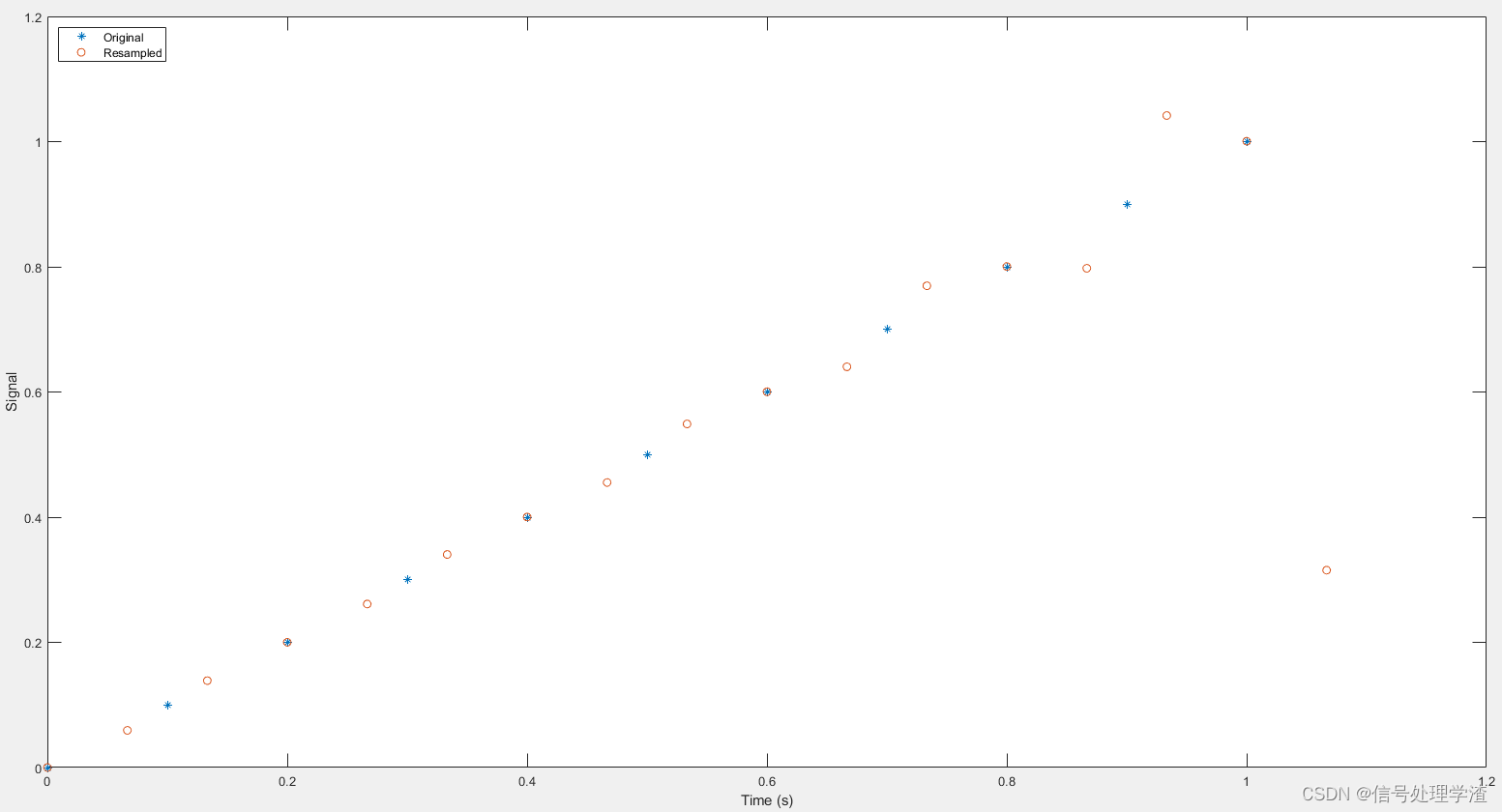Pick the Resampled circle near time 0.73
Viewport: 1502px width, 812px height.
click(x=927, y=286)
